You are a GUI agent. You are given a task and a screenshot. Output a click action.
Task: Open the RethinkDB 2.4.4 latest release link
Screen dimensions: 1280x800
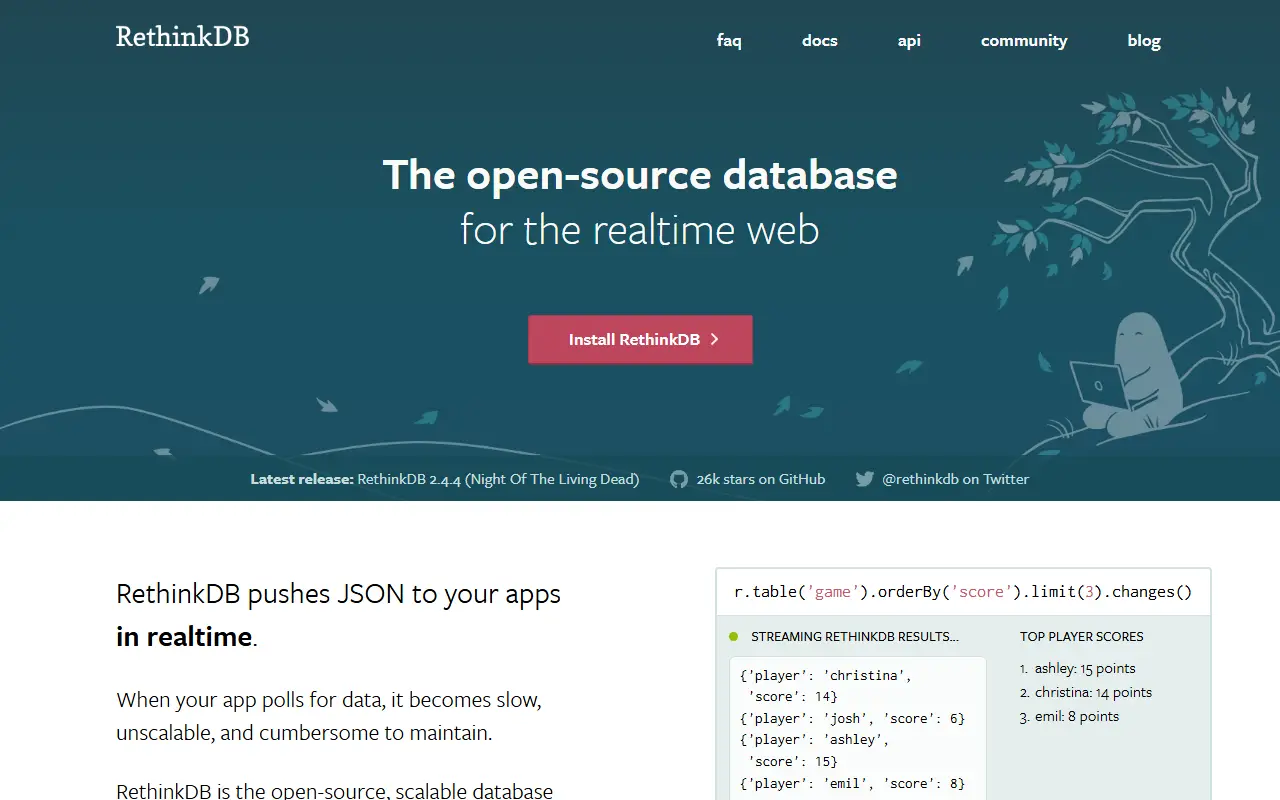[498, 479]
